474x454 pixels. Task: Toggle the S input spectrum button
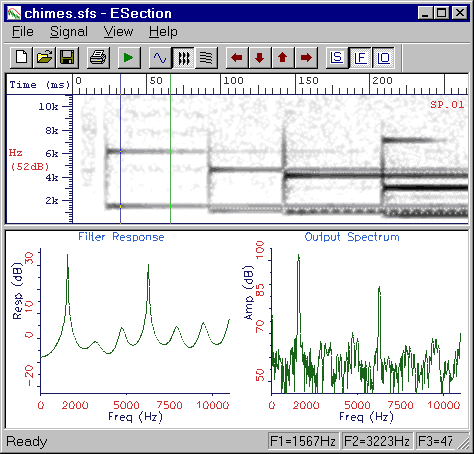[x=337, y=58]
